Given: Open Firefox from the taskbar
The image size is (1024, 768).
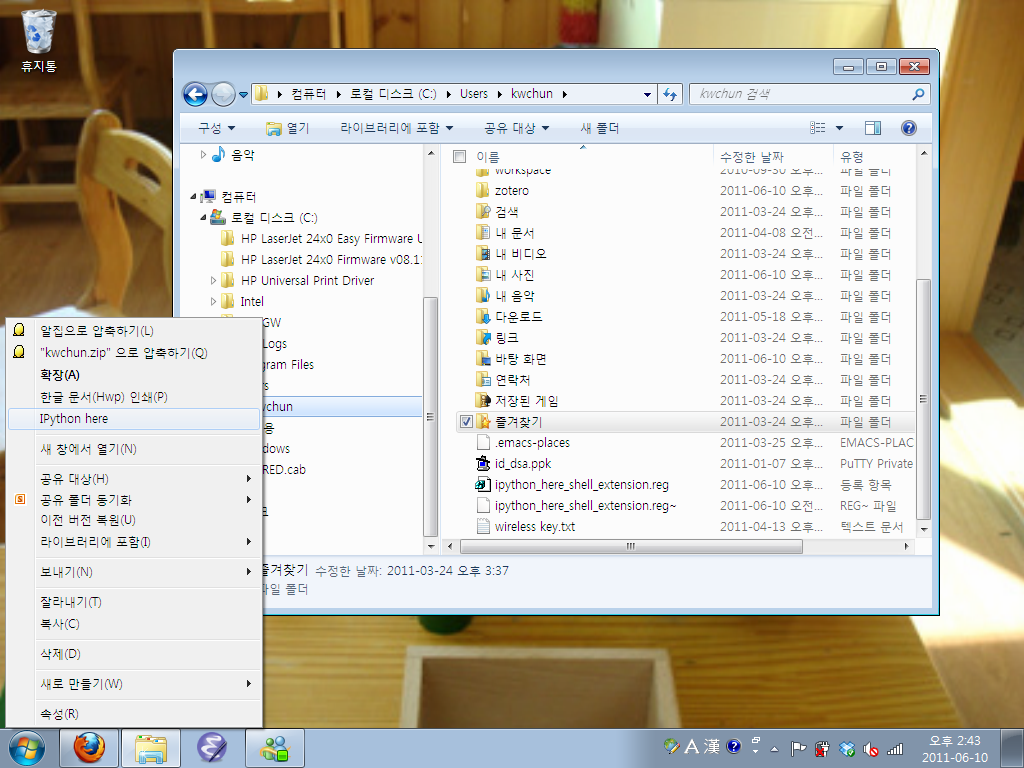Looking at the screenshot, I should tap(88, 748).
